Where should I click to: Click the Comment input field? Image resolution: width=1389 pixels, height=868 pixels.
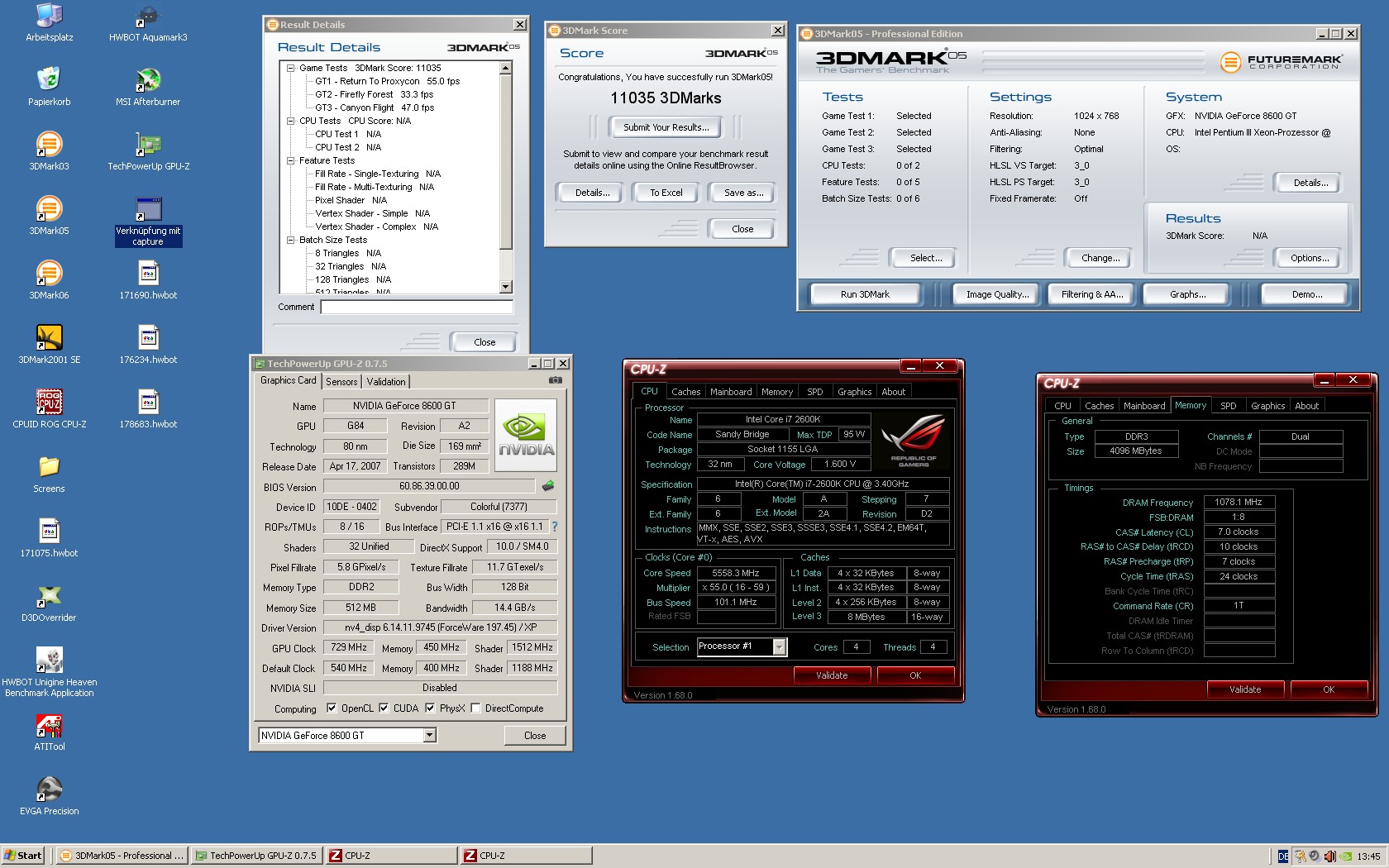(417, 307)
